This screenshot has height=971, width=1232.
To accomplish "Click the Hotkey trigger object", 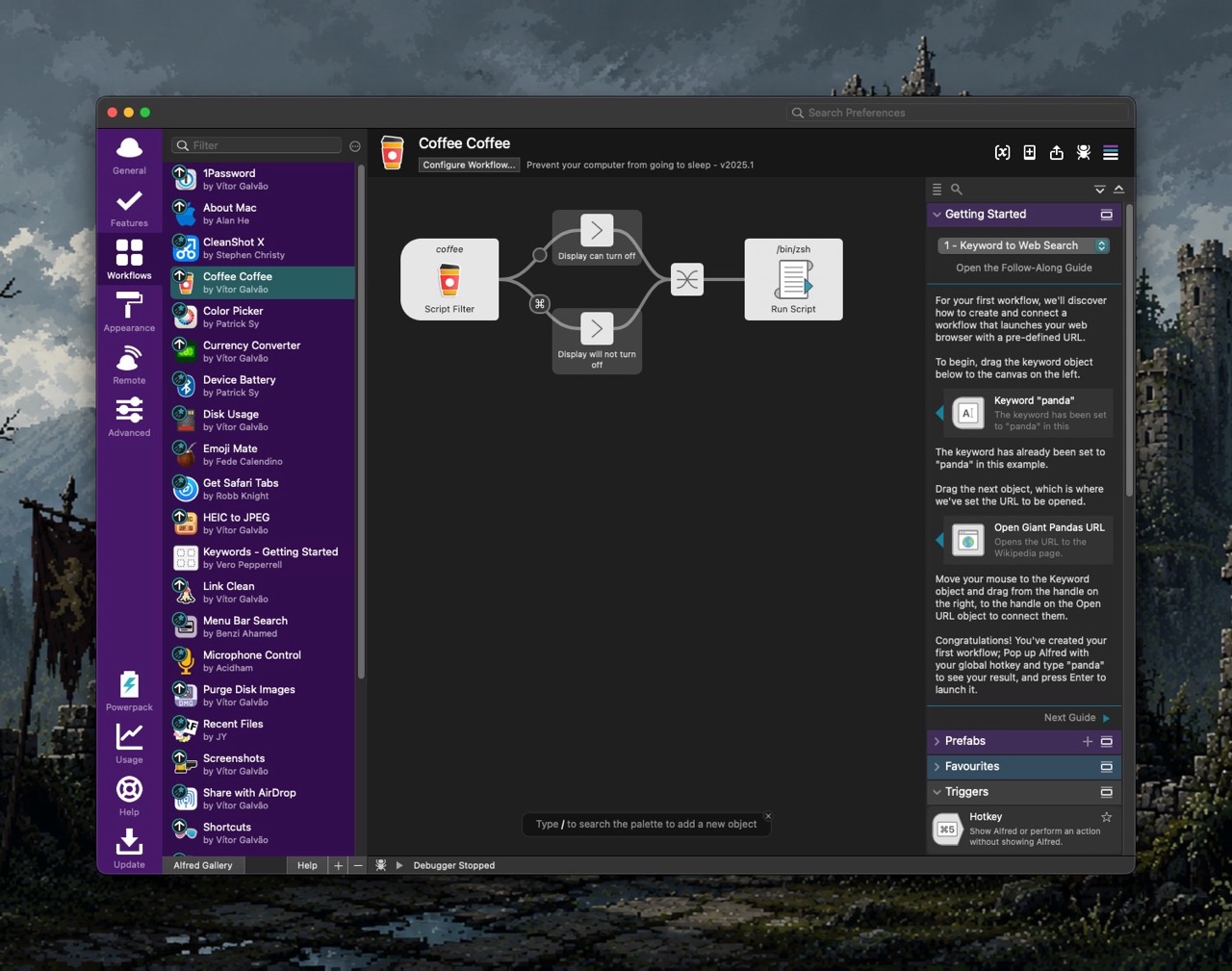I will tap(1024, 829).
